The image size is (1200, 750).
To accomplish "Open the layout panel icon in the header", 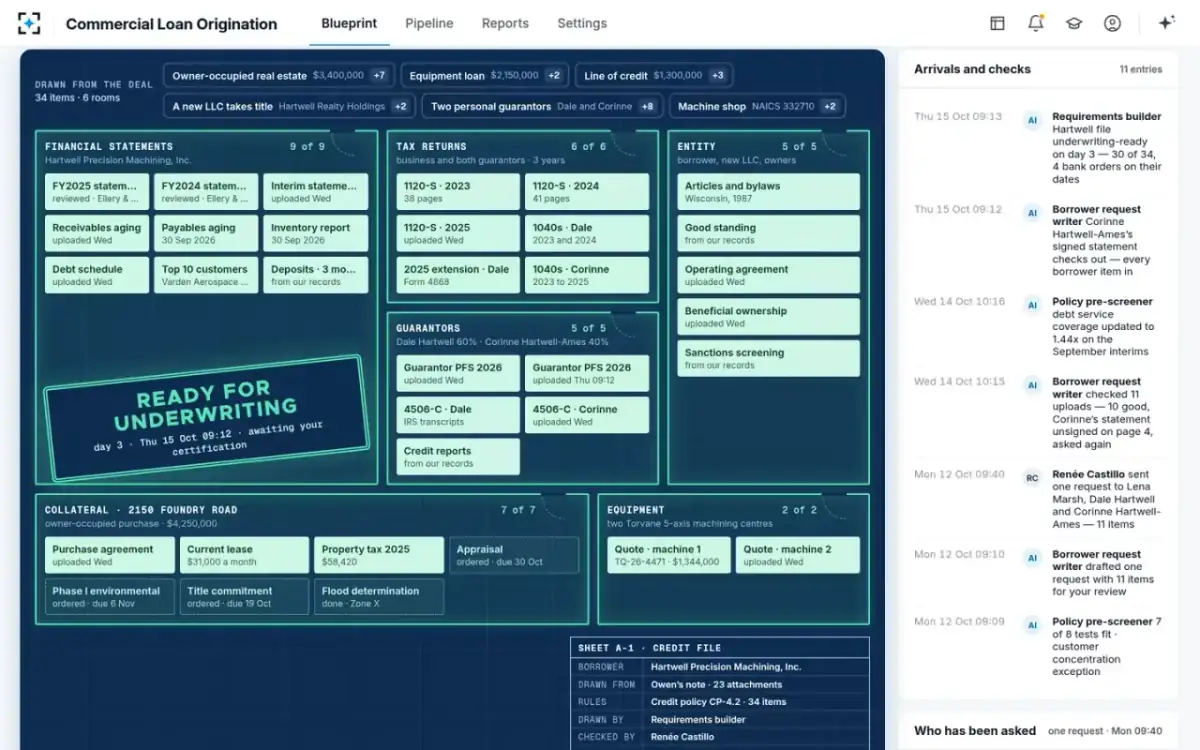I will tap(997, 23).
